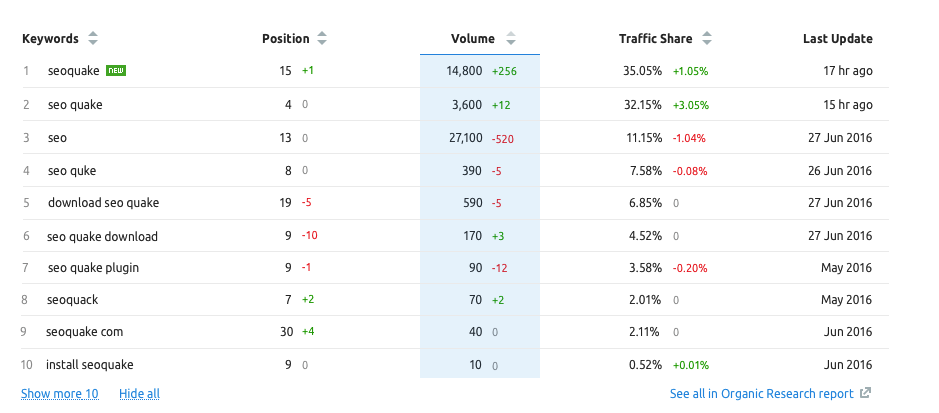Click the 'seo quake plugin' keyword
This screenshot has width=939, height=413.
[93, 268]
